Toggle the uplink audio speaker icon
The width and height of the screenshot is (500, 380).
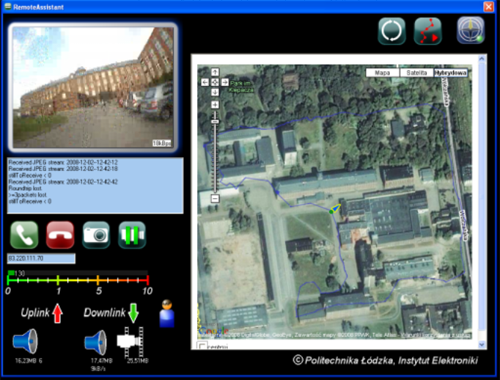click(25, 341)
